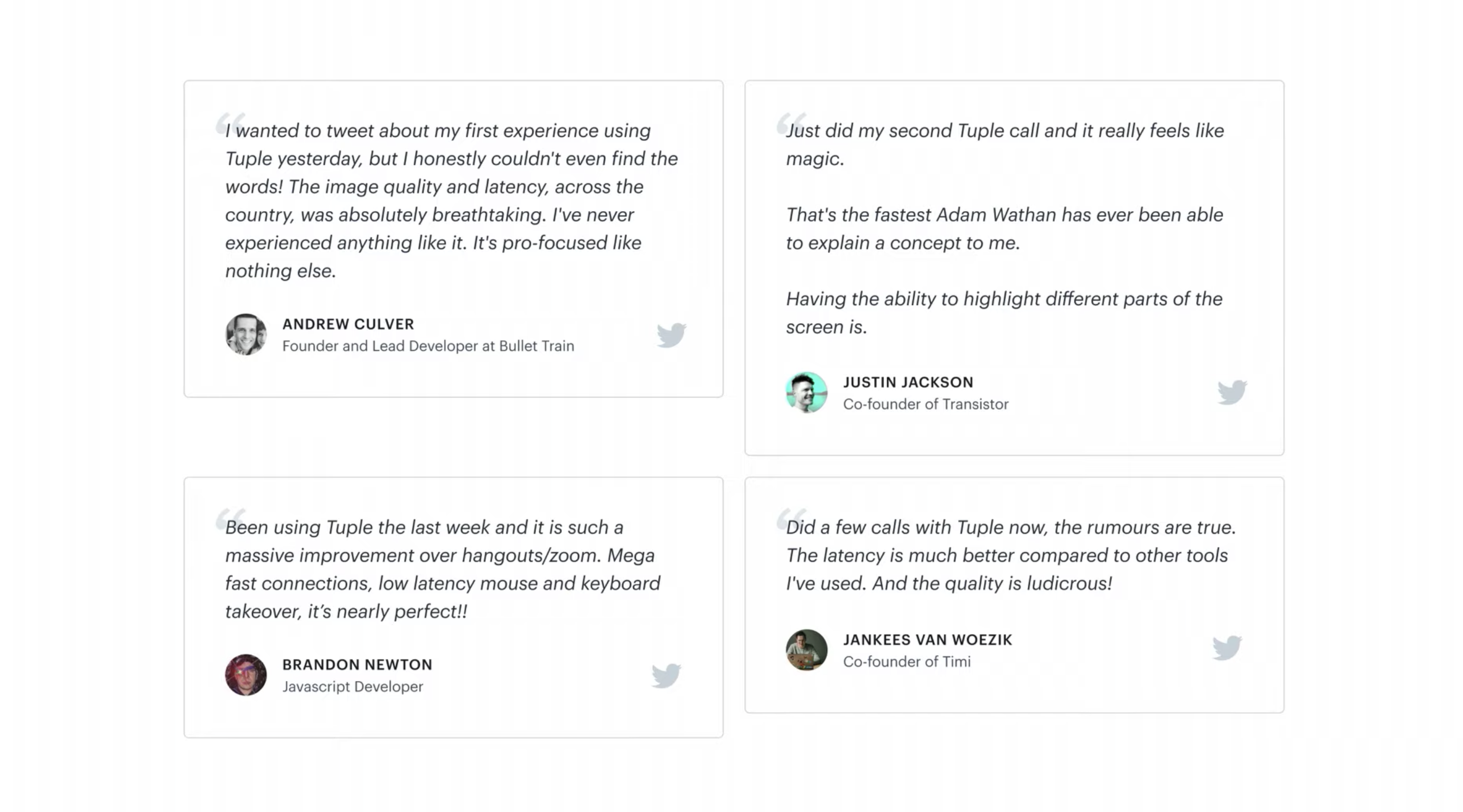Open Jankees van Woezik's avatar
Viewport: 1463px width, 812px height.
[x=806, y=649]
